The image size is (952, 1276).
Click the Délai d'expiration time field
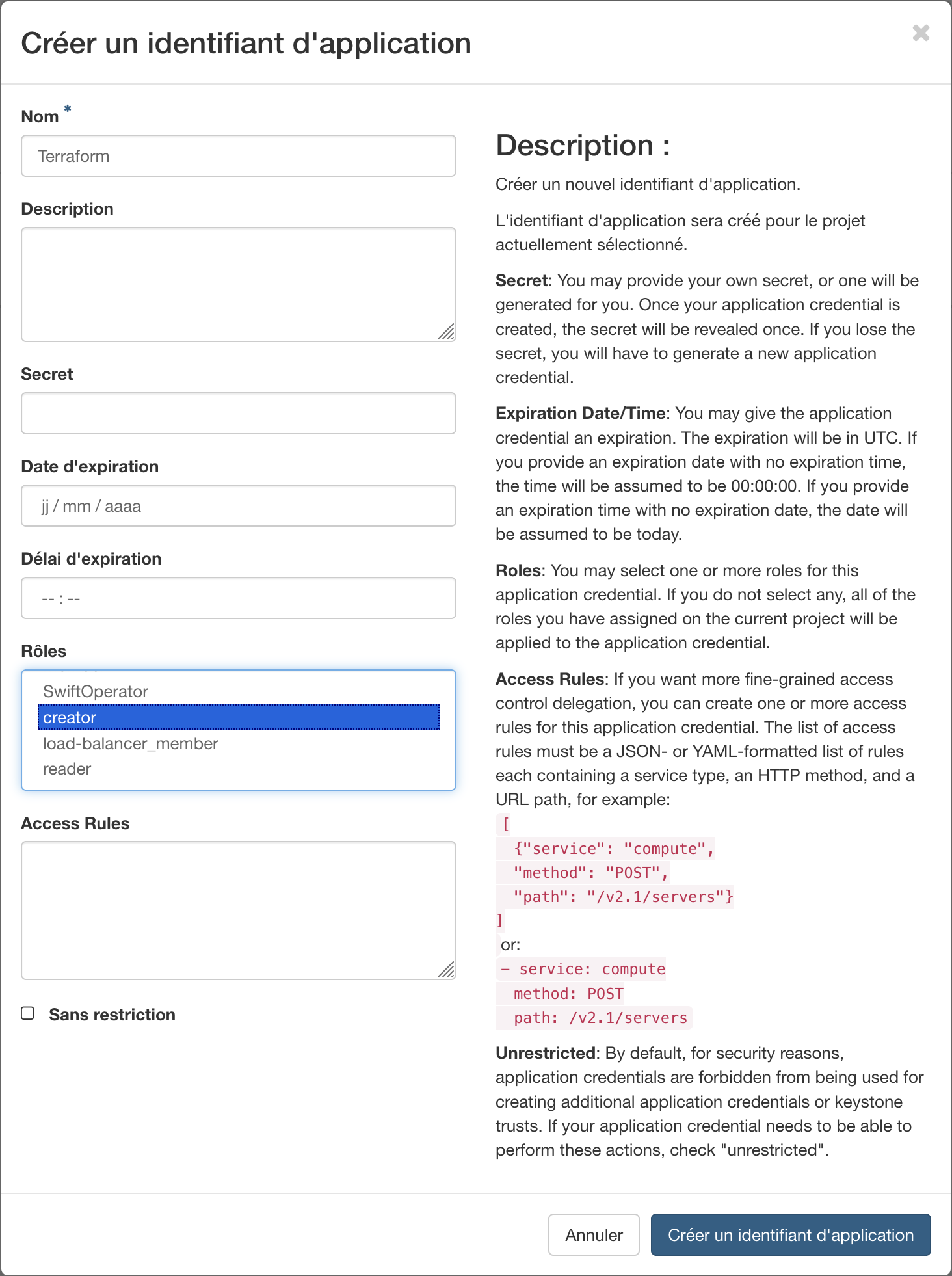tap(239, 598)
